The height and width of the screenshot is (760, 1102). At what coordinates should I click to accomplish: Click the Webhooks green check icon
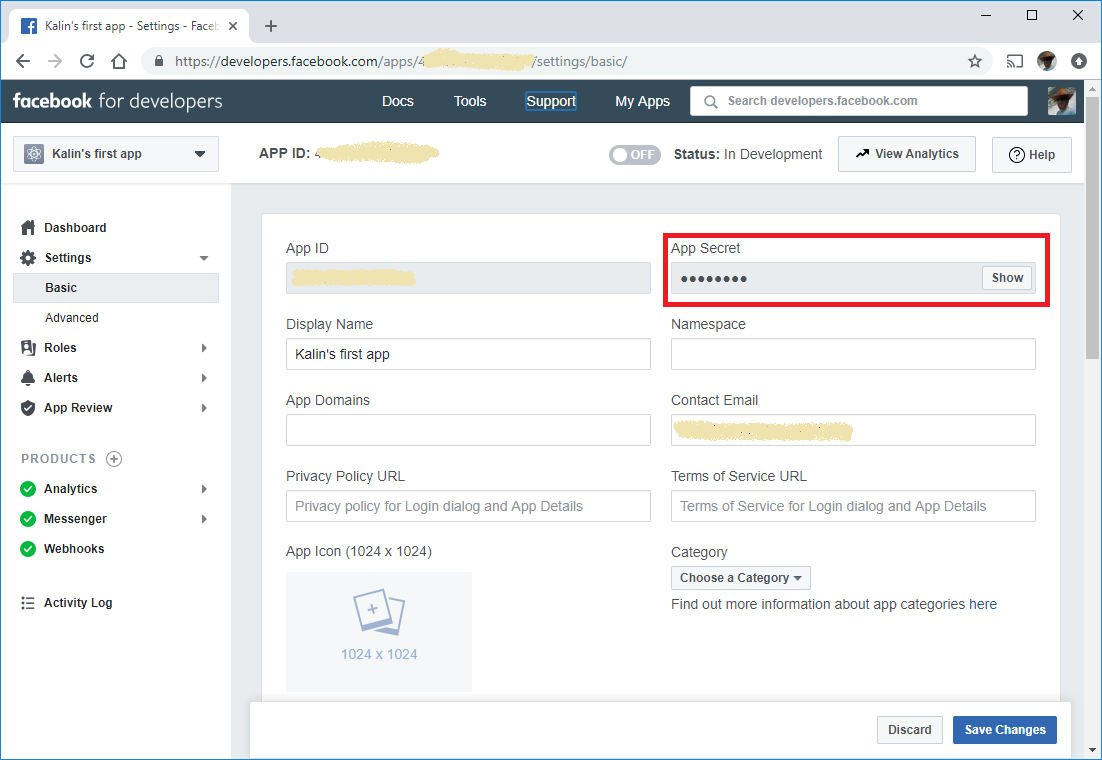coord(28,549)
